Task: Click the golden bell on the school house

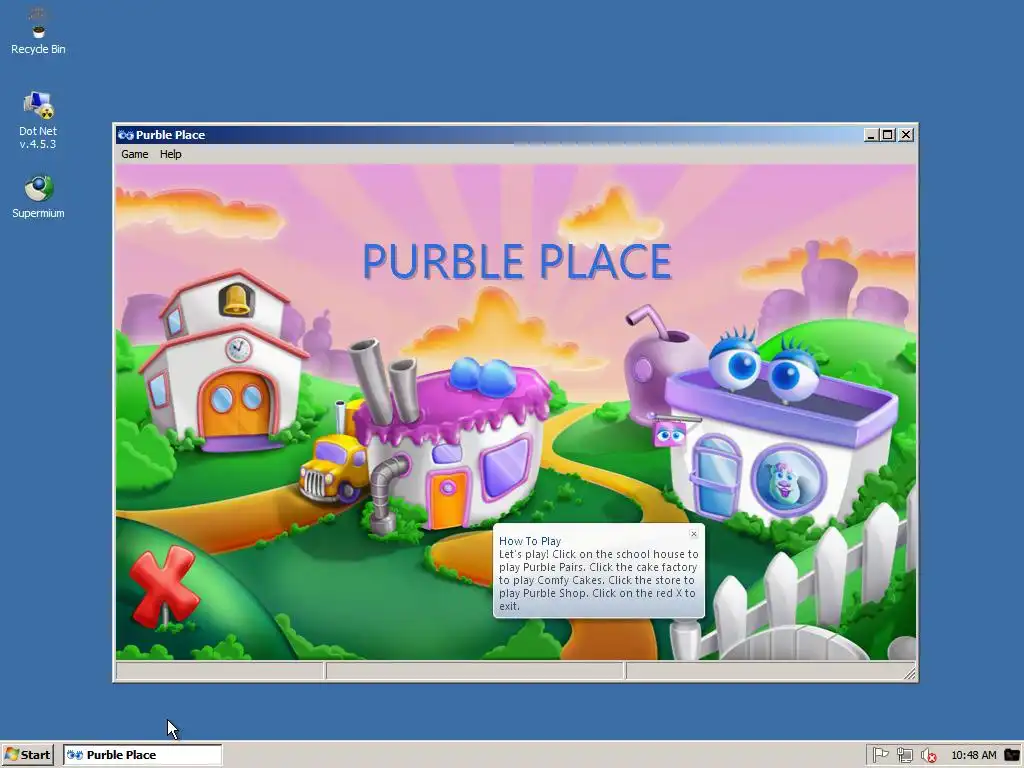Action: point(236,300)
